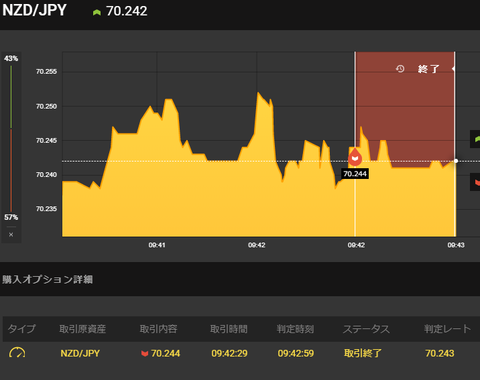Click the 70.244 entry price label
The width and height of the screenshot is (480, 380).
click(x=355, y=174)
